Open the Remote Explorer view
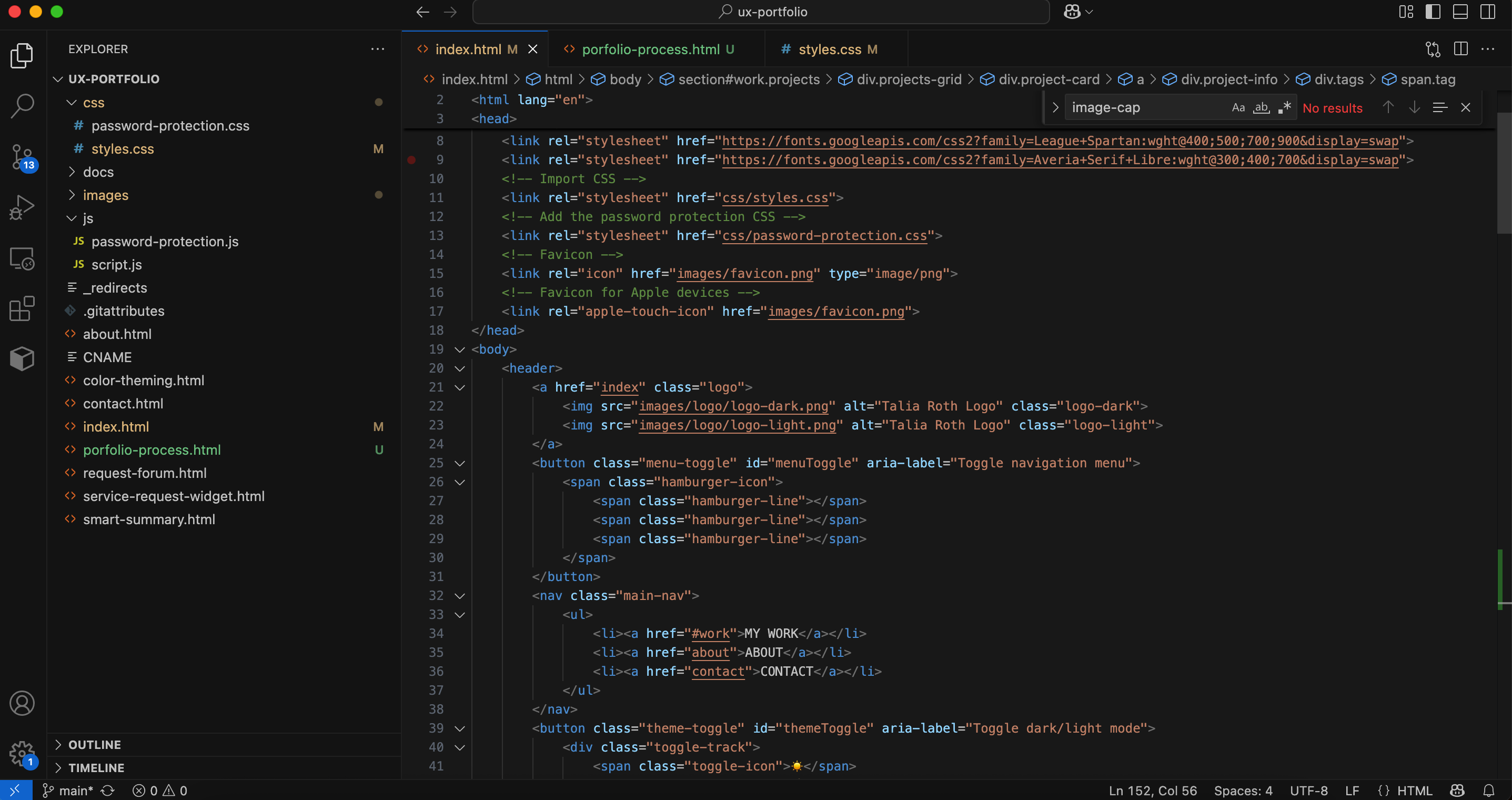 coord(22,258)
